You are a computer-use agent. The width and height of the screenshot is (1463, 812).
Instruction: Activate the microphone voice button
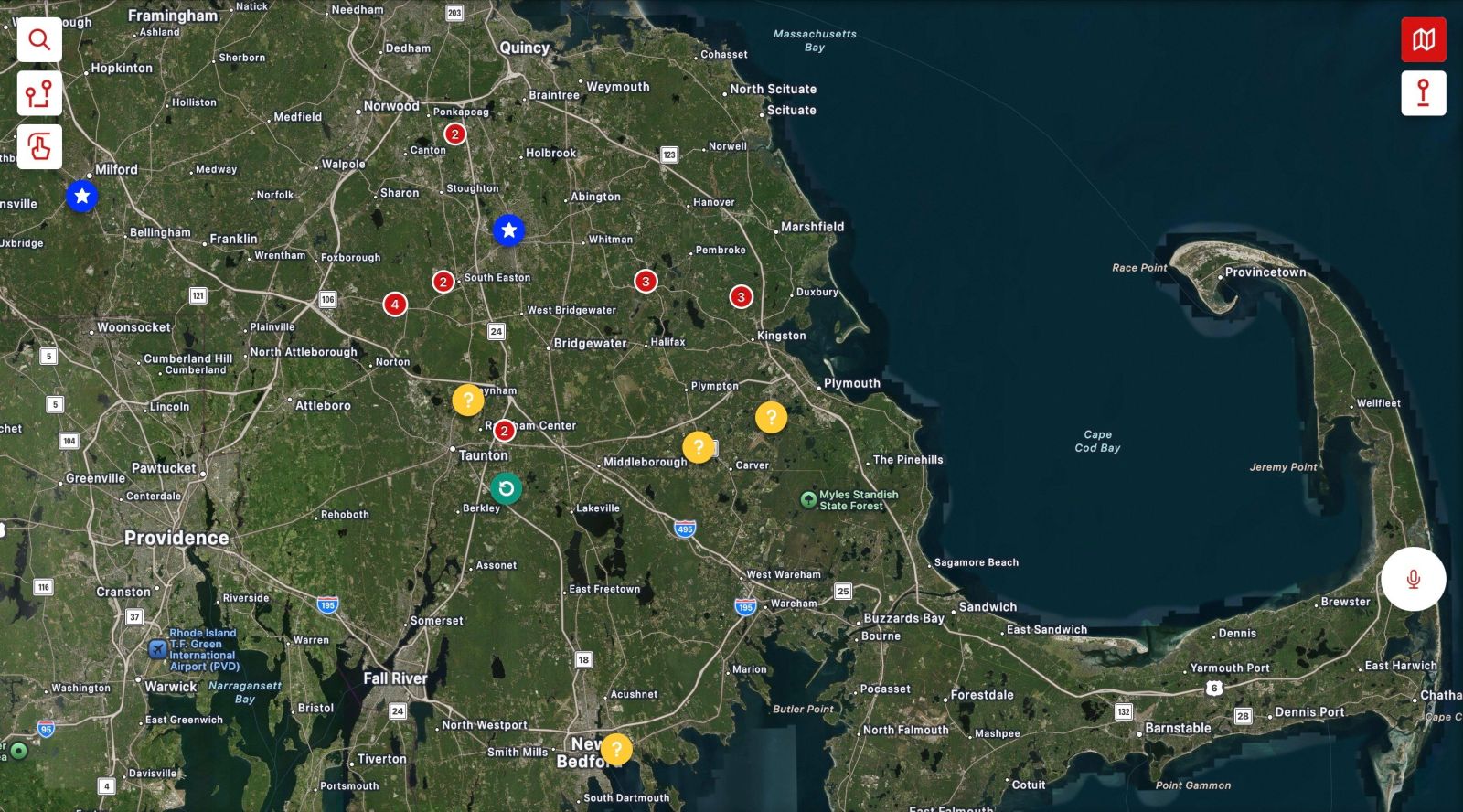[1413, 579]
